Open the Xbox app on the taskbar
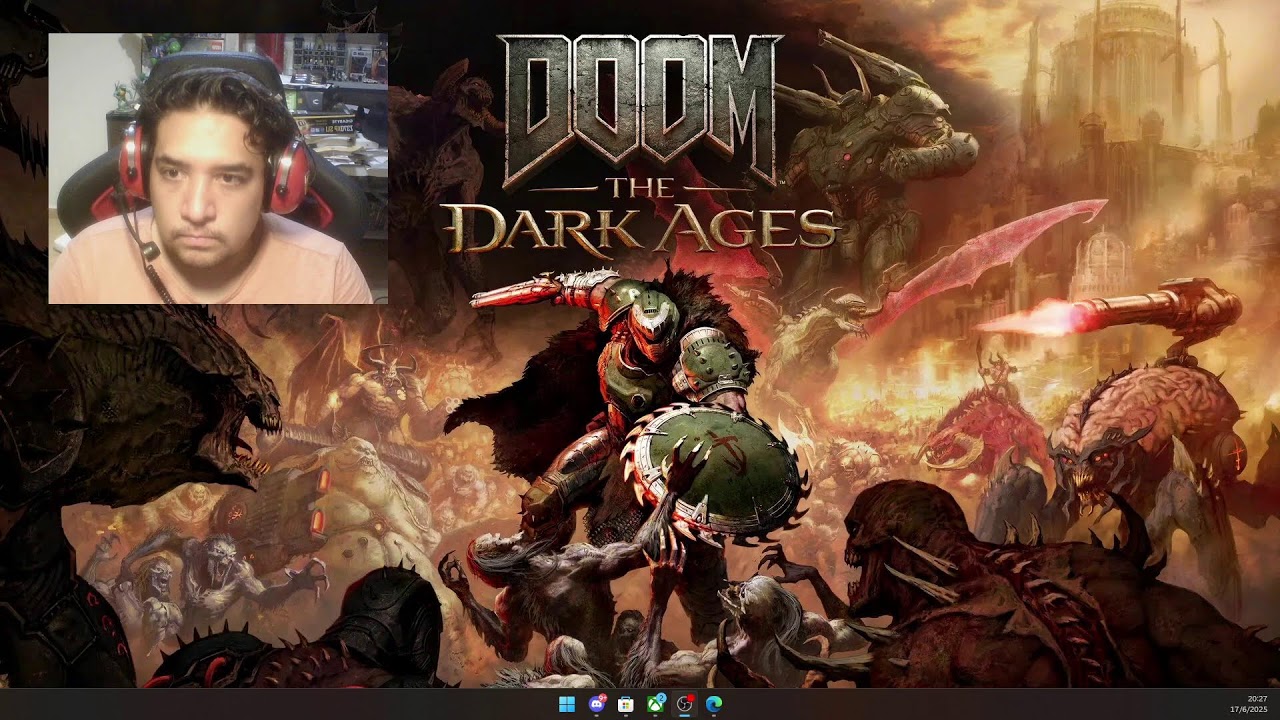 656,704
